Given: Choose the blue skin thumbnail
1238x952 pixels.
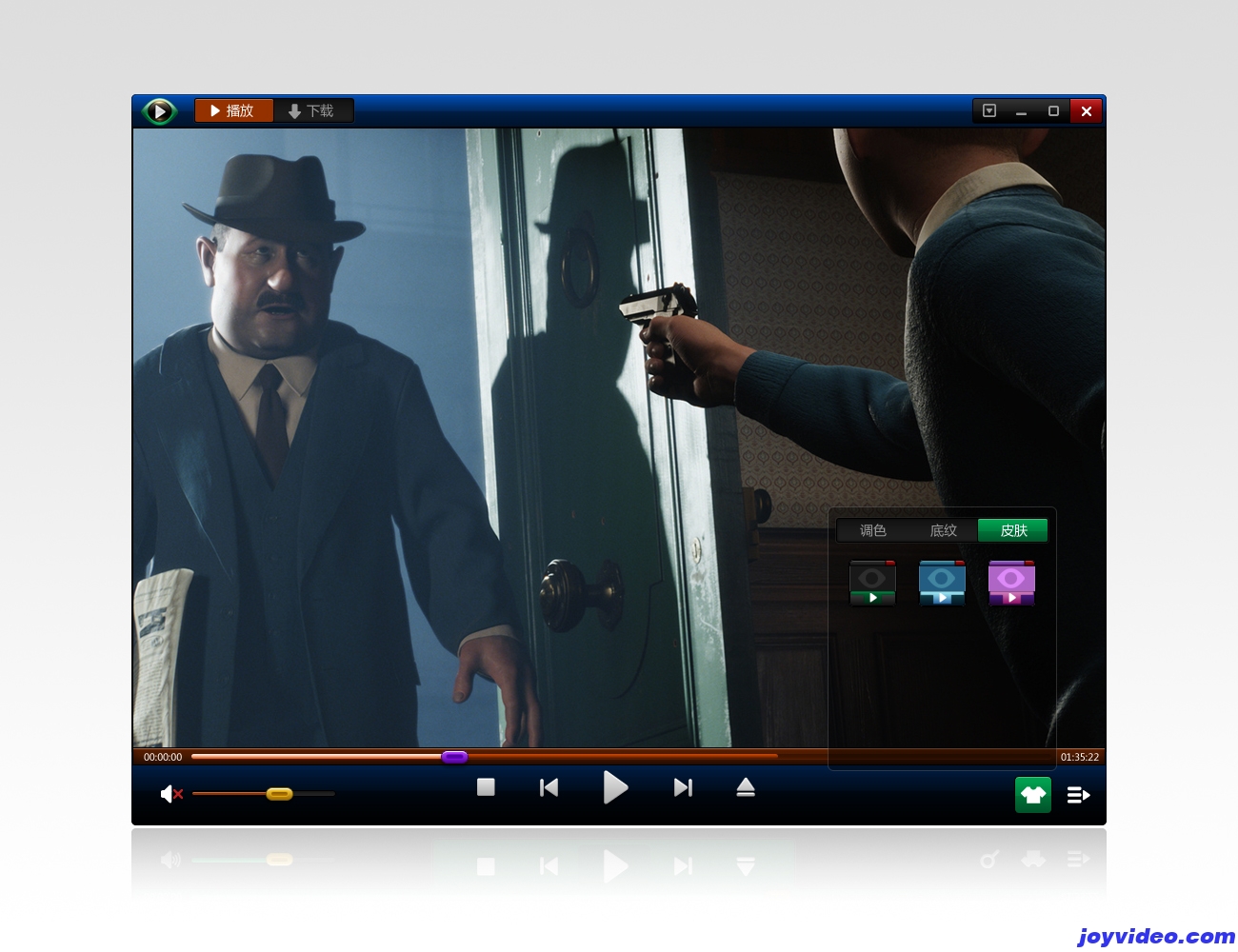Looking at the screenshot, I should click(x=942, y=583).
